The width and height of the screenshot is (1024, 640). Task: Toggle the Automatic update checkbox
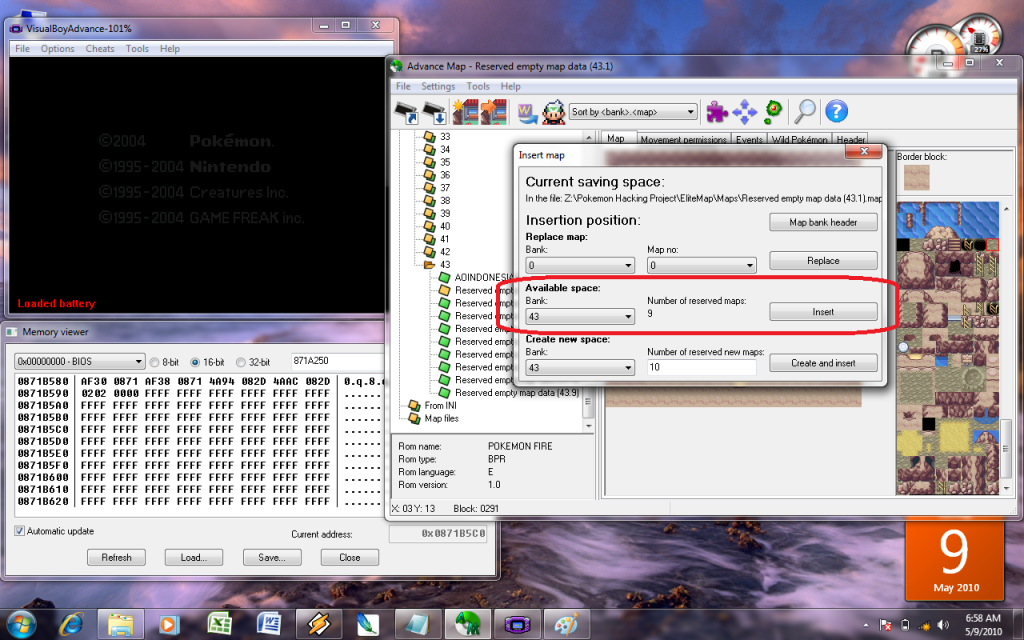20,531
